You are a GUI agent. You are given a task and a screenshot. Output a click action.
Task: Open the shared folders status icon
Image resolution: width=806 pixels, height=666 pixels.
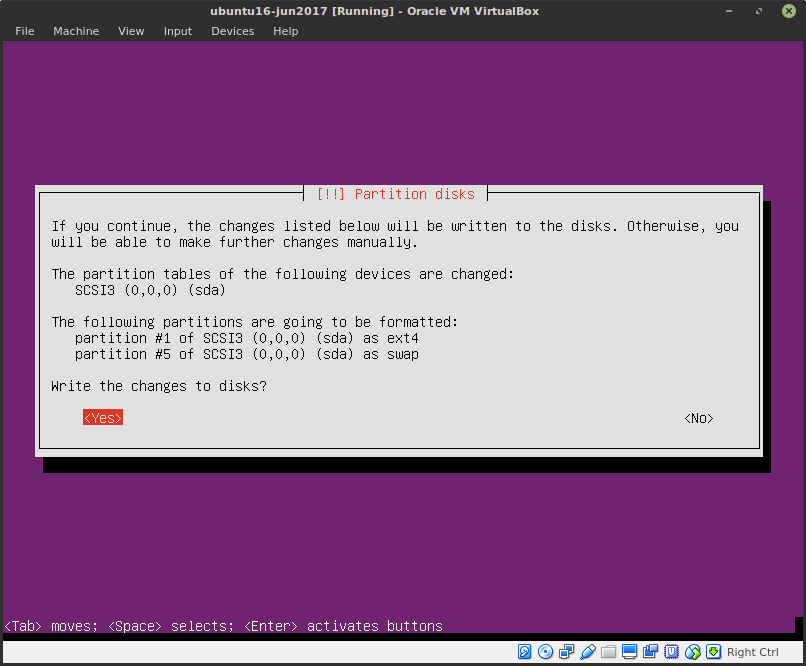click(609, 651)
